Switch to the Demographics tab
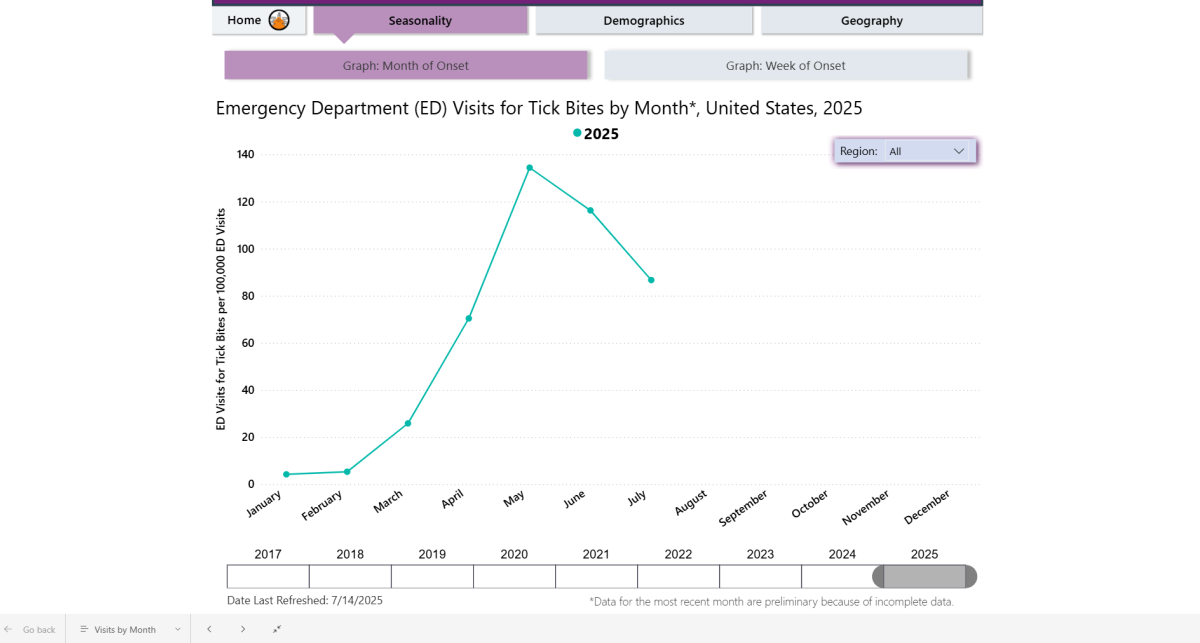This screenshot has height=643, width=1200. (x=643, y=20)
